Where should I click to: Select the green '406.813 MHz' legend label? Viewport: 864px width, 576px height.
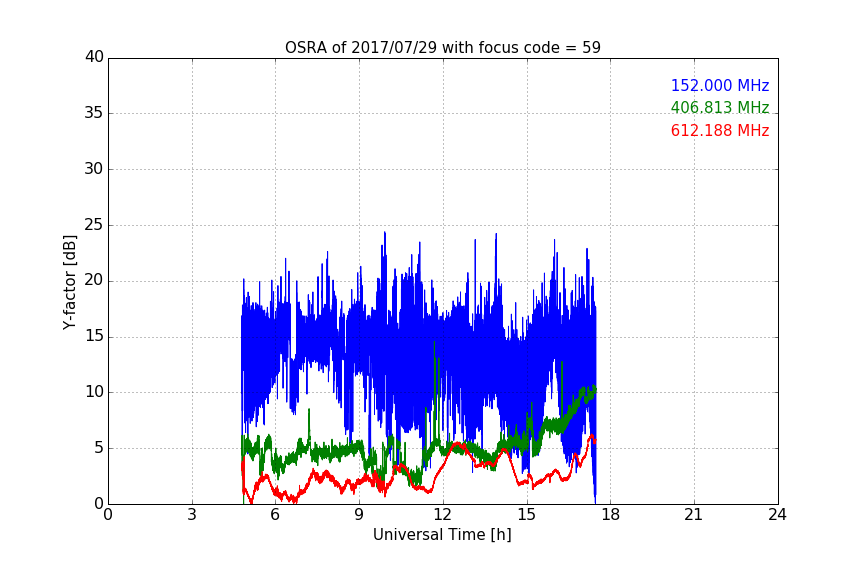coord(720,107)
